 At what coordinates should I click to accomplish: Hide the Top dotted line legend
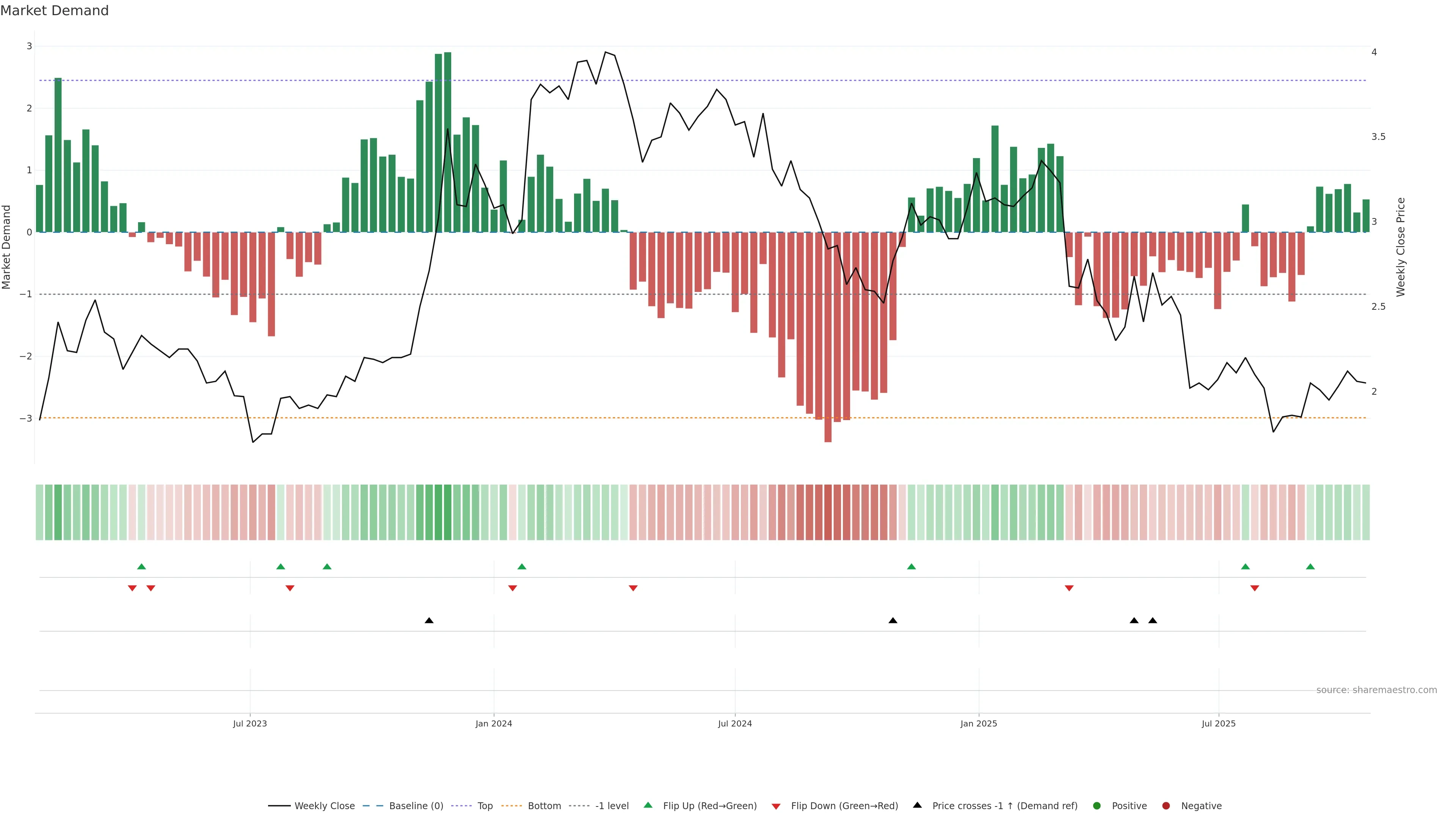coord(485,806)
